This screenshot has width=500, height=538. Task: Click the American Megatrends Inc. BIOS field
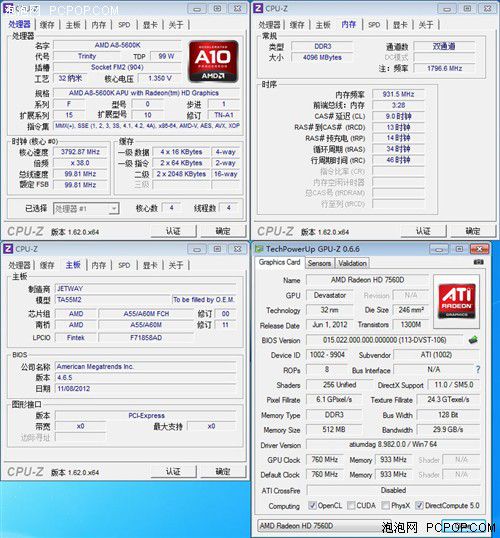(146, 367)
